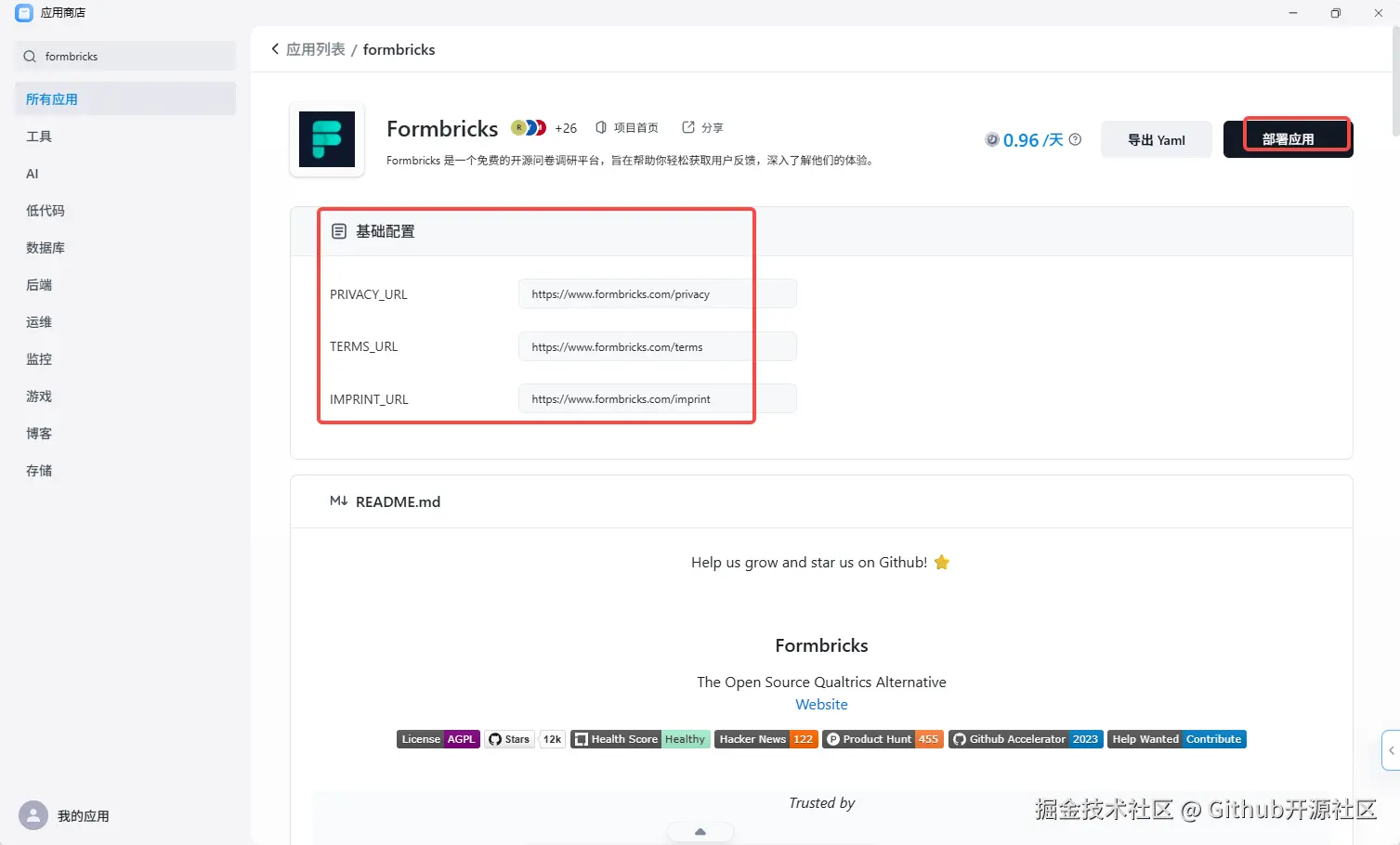Click the README.md markdown icon

339,501
